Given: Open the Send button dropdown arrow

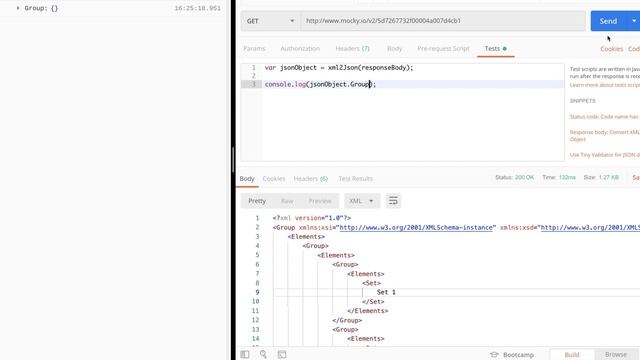Looking at the screenshot, I should click(633, 21).
